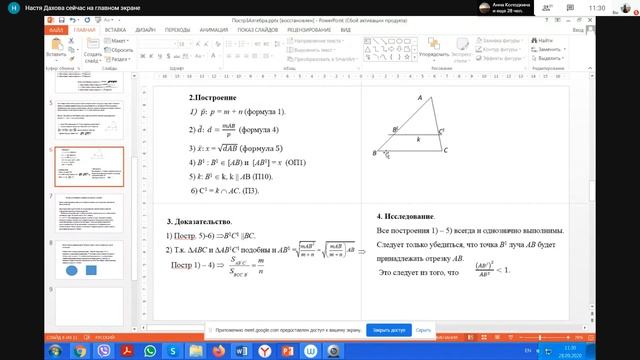This screenshot has width=640, height=360.
Task: Click the '4. Исследование' heading text
Action: [406, 216]
